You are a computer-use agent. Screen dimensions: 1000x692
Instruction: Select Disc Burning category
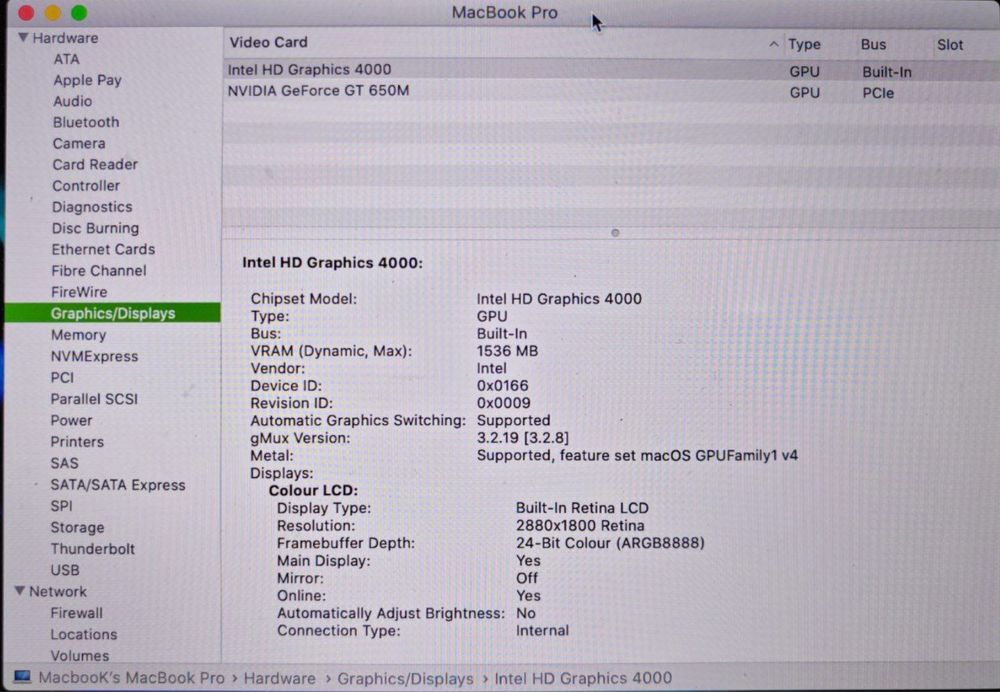click(x=95, y=228)
